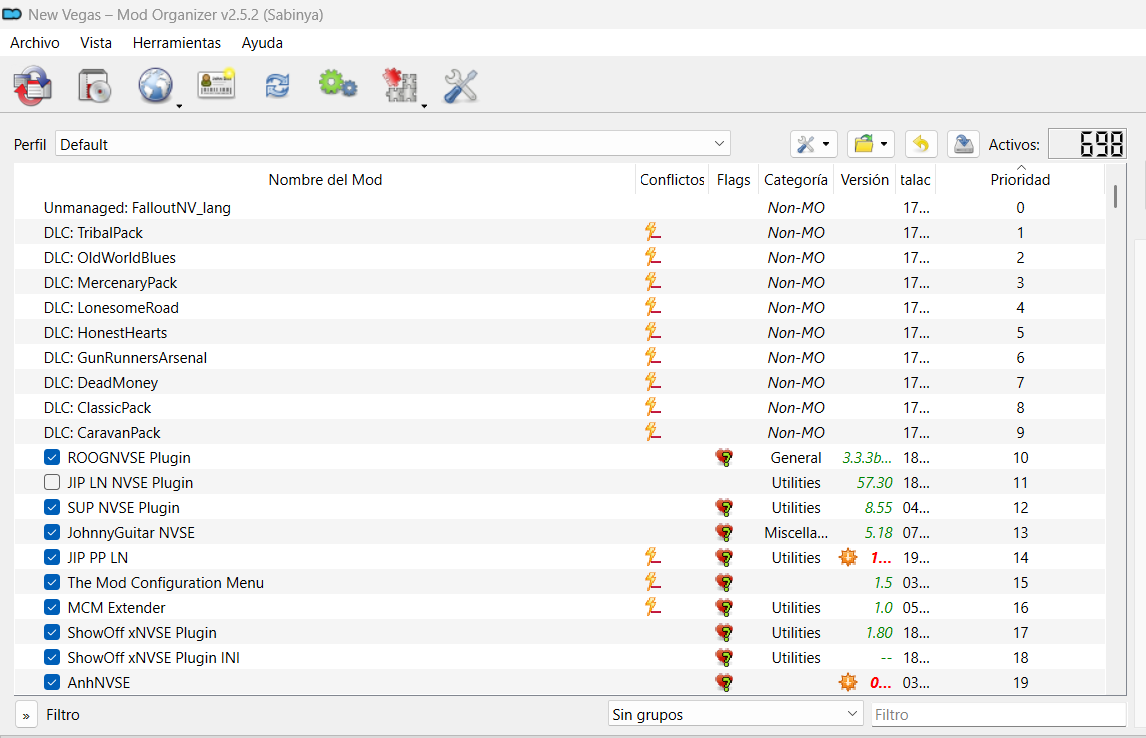This screenshot has height=738, width=1146.
Task: Disable the MCM Extender mod checkbox
Action: coord(52,608)
